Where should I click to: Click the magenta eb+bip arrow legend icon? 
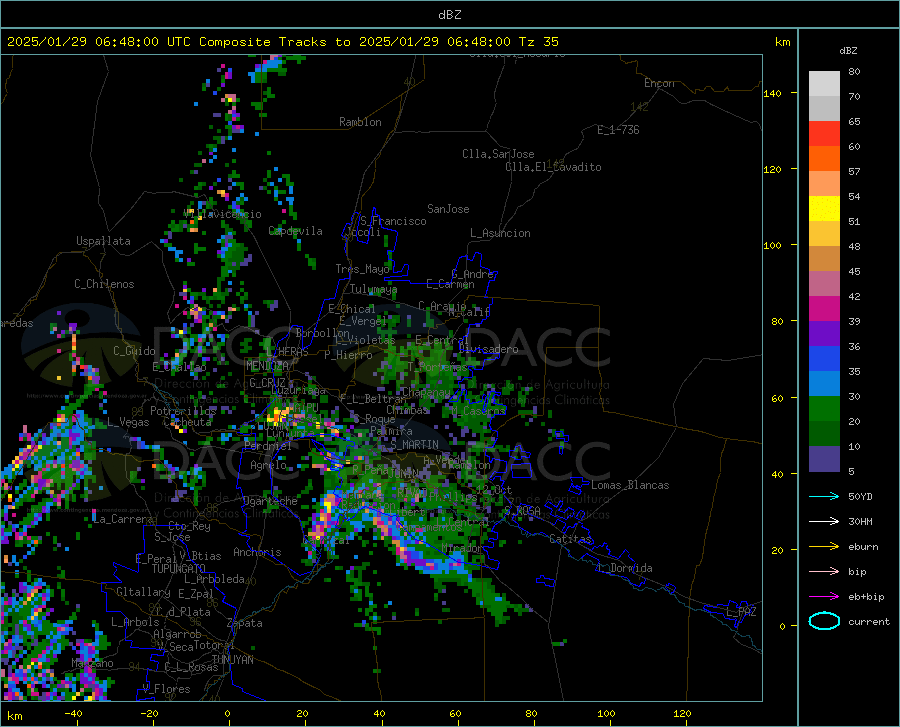pyautogui.click(x=824, y=597)
